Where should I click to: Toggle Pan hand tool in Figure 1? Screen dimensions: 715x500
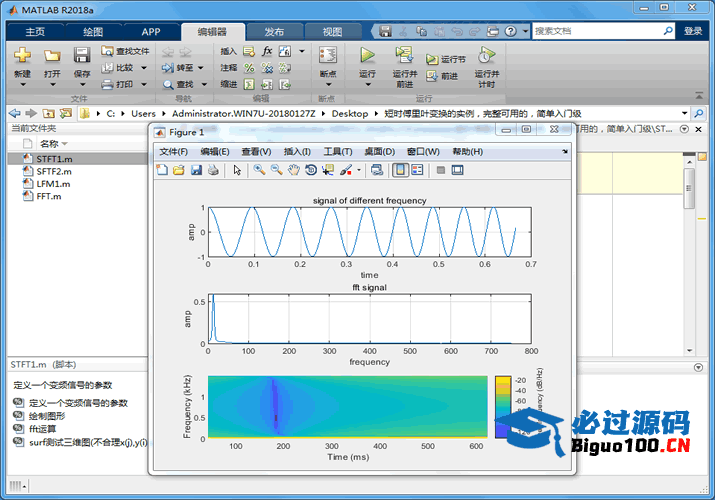point(294,170)
